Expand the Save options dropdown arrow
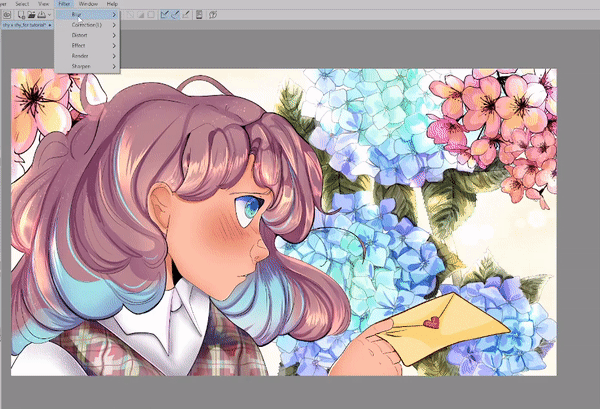This screenshot has width=600, height=409. 49,15
